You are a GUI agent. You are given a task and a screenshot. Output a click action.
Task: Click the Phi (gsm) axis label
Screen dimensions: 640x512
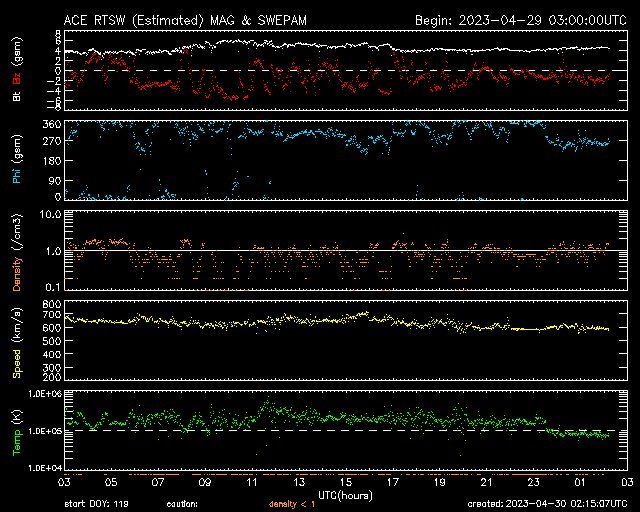coord(16,160)
